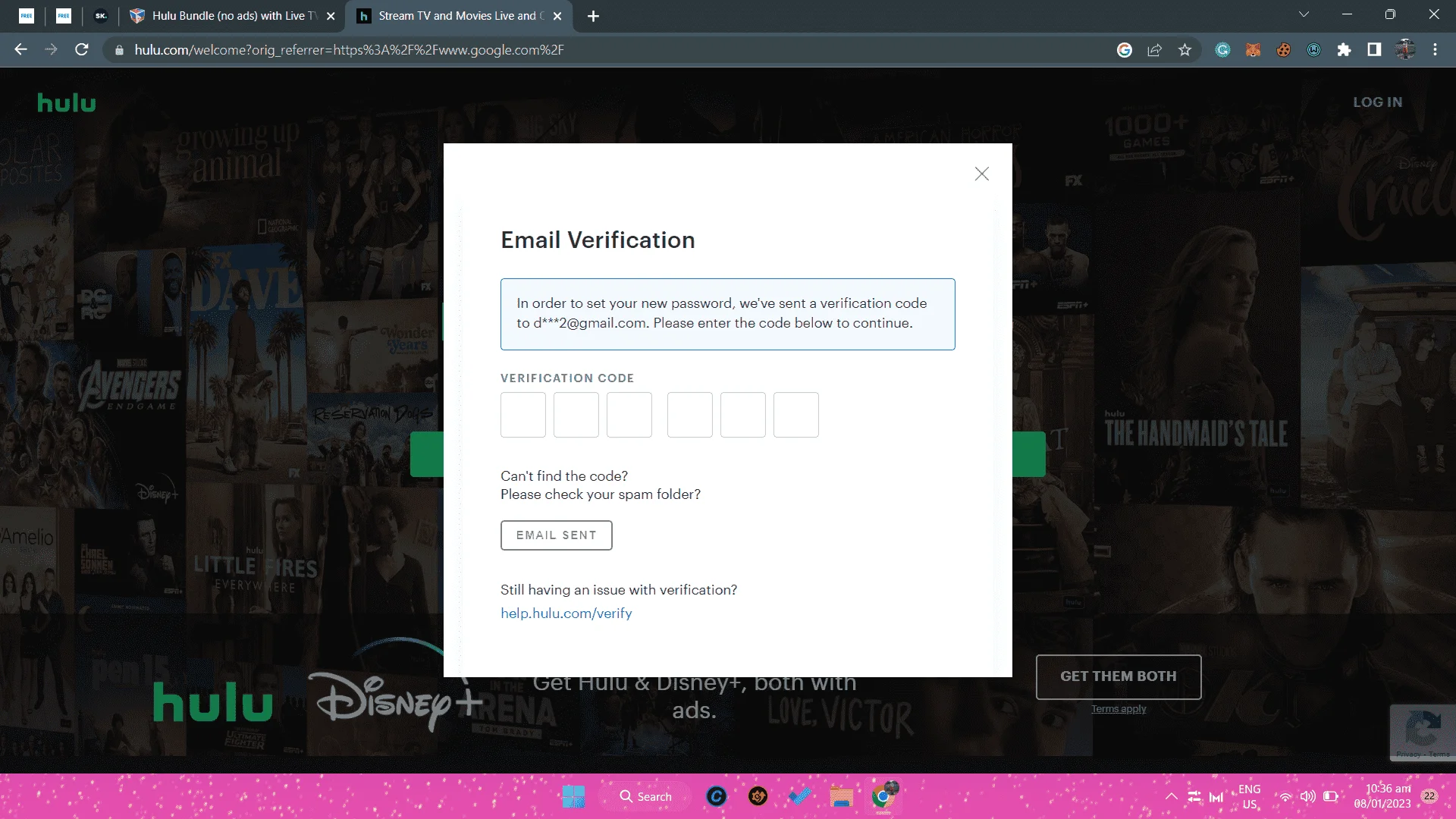Open the MetaMask fox extension
Viewport: 1456px width, 819px height.
click(1253, 50)
